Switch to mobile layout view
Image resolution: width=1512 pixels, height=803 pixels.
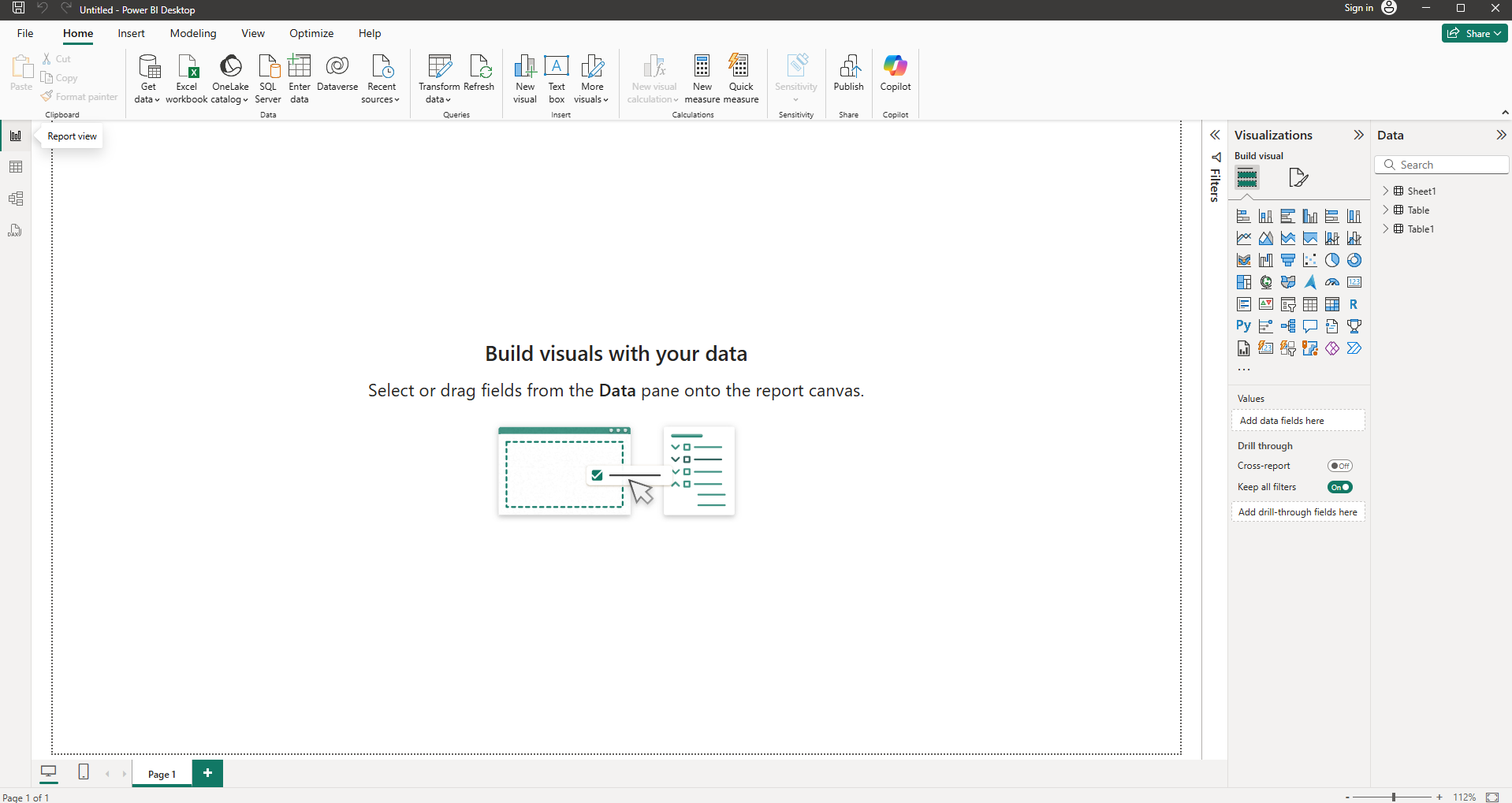pyautogui.click(x=84, y=772)
